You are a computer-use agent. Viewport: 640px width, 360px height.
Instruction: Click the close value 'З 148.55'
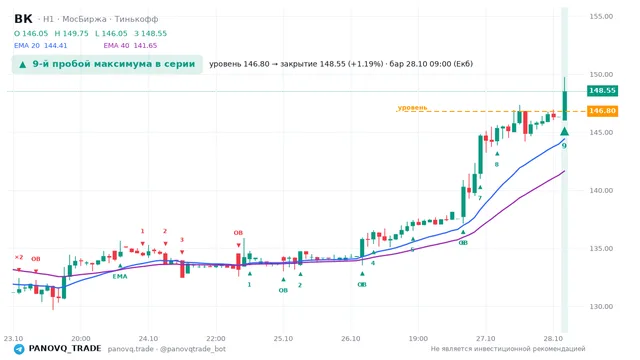pyautogui.click(x=150, y=33)
